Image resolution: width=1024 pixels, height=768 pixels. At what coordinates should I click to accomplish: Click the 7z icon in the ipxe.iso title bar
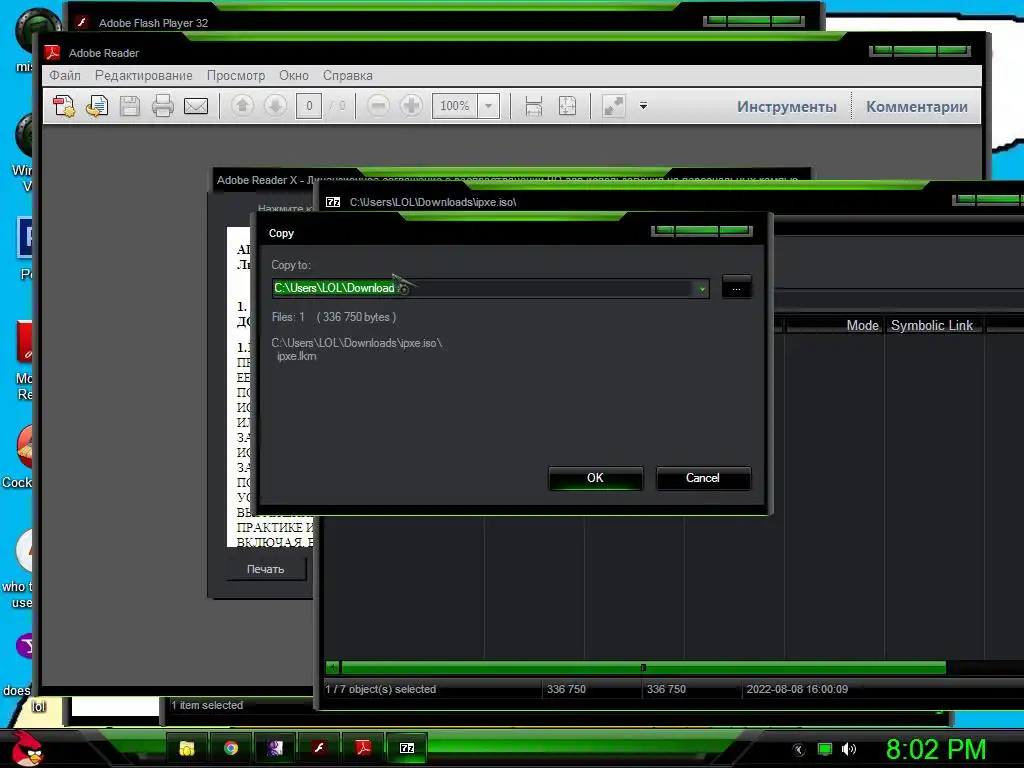coord(333,202)
